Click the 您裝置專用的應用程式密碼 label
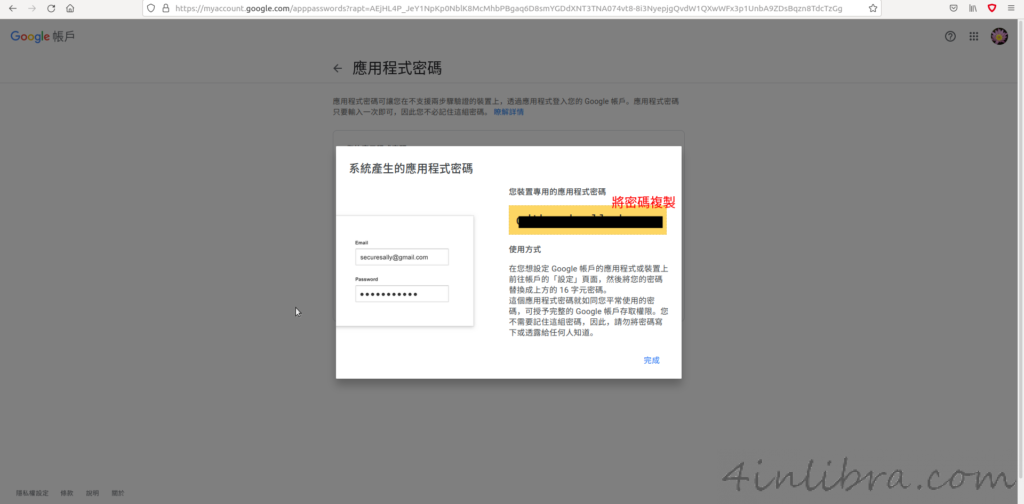The image size is (1024, 504). pyautogui.click(x=557, y=192)
